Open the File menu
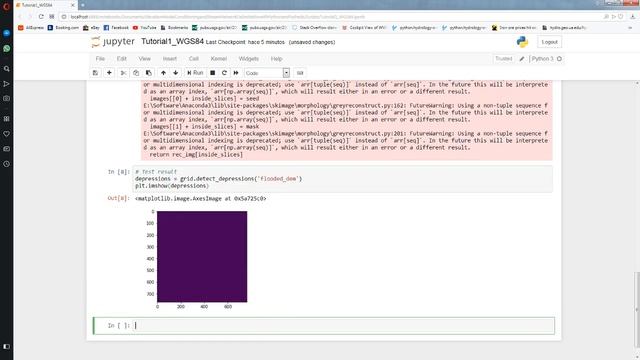The height and width of the screenshot is (360, 640). (x=100, y=59)
